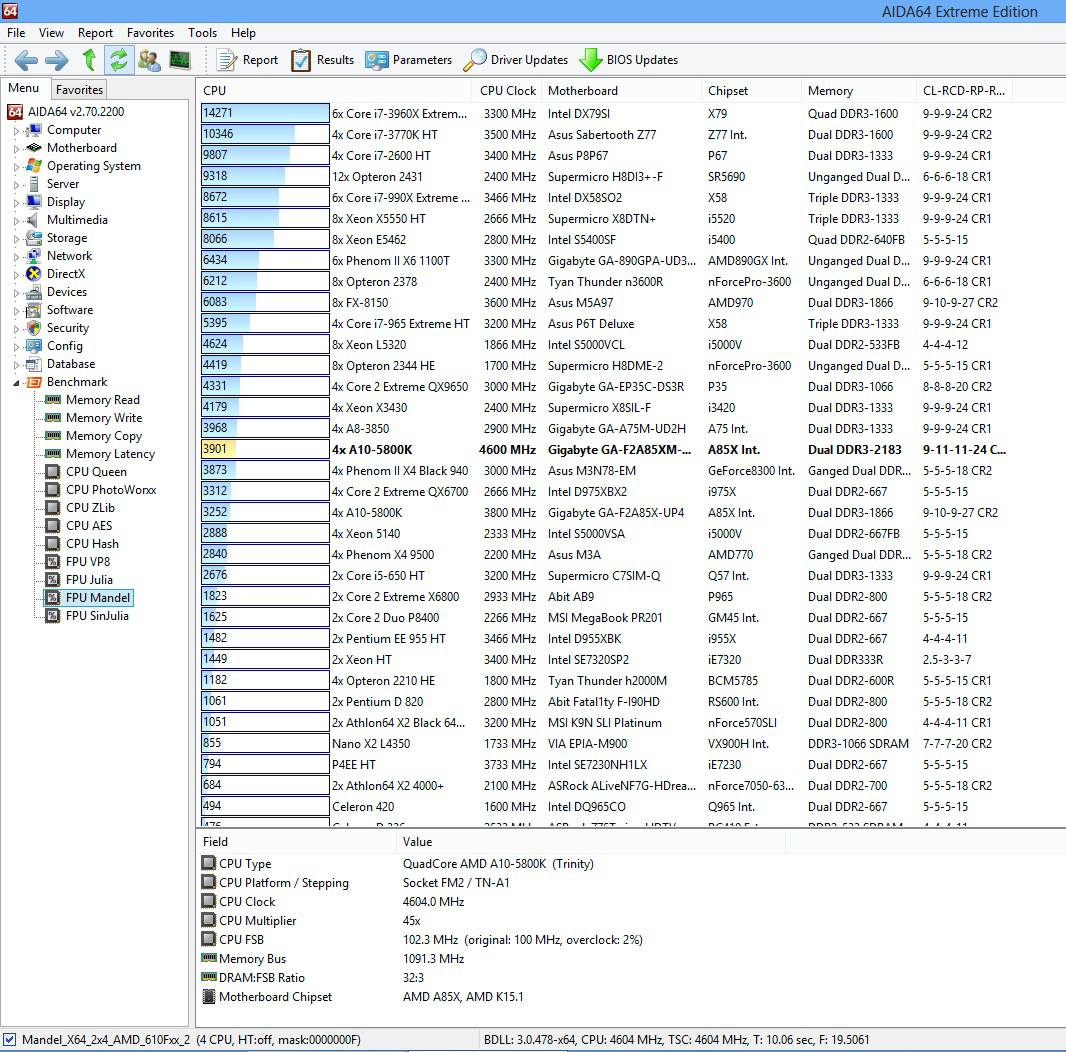The image size is (1066, 1052).
Task: Switch to the Favorites tab
Action: point(80,89)
